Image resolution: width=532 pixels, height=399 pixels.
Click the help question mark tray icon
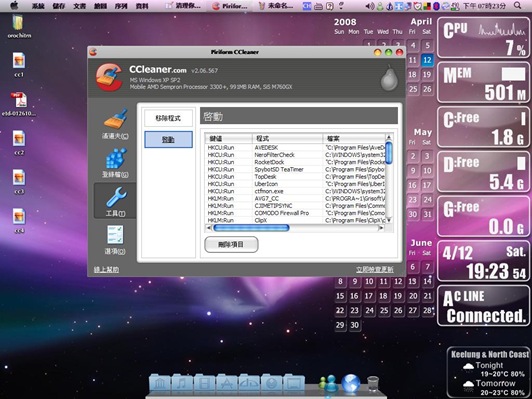329,6
